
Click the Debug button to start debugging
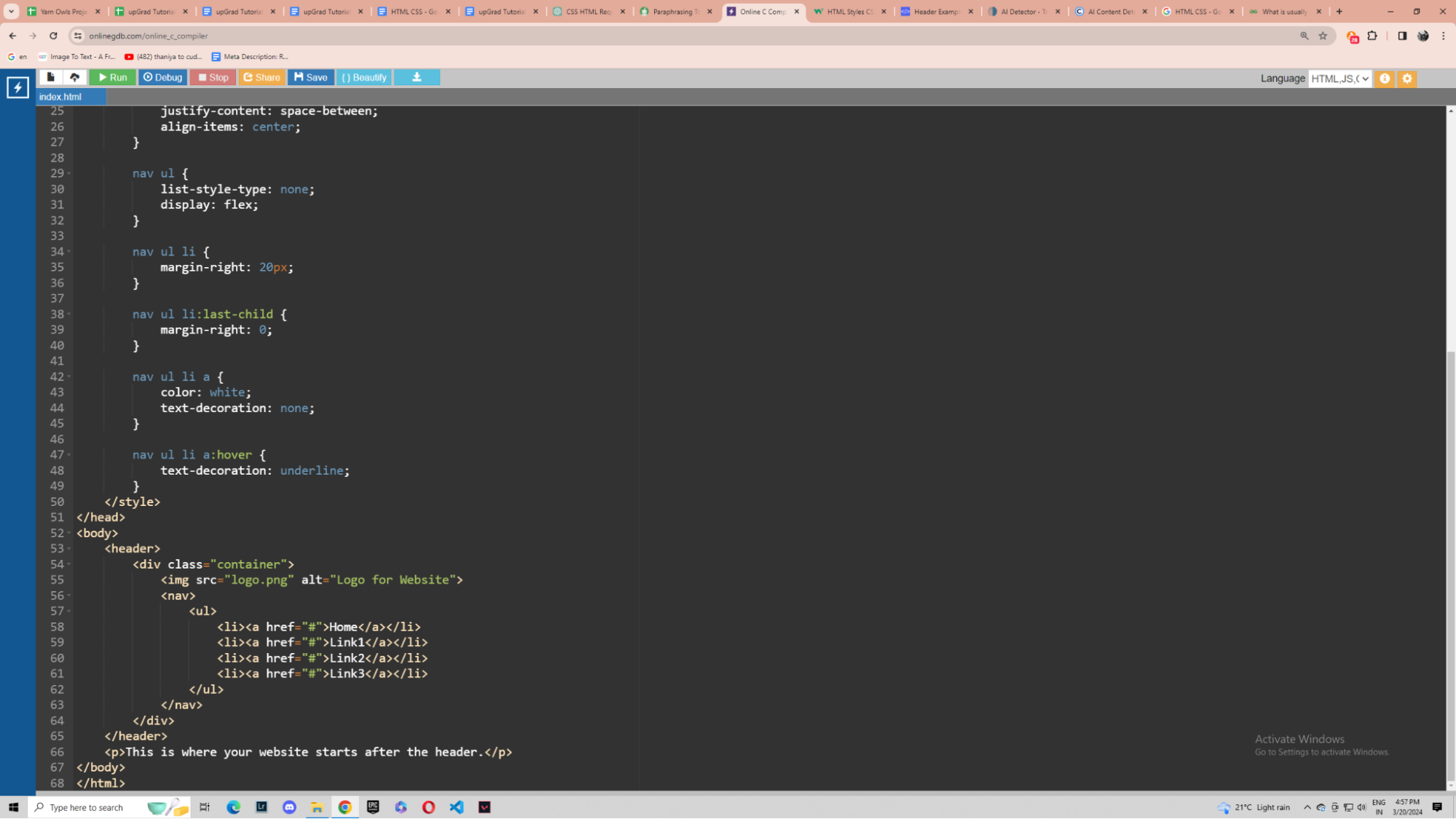coord(162,77)
